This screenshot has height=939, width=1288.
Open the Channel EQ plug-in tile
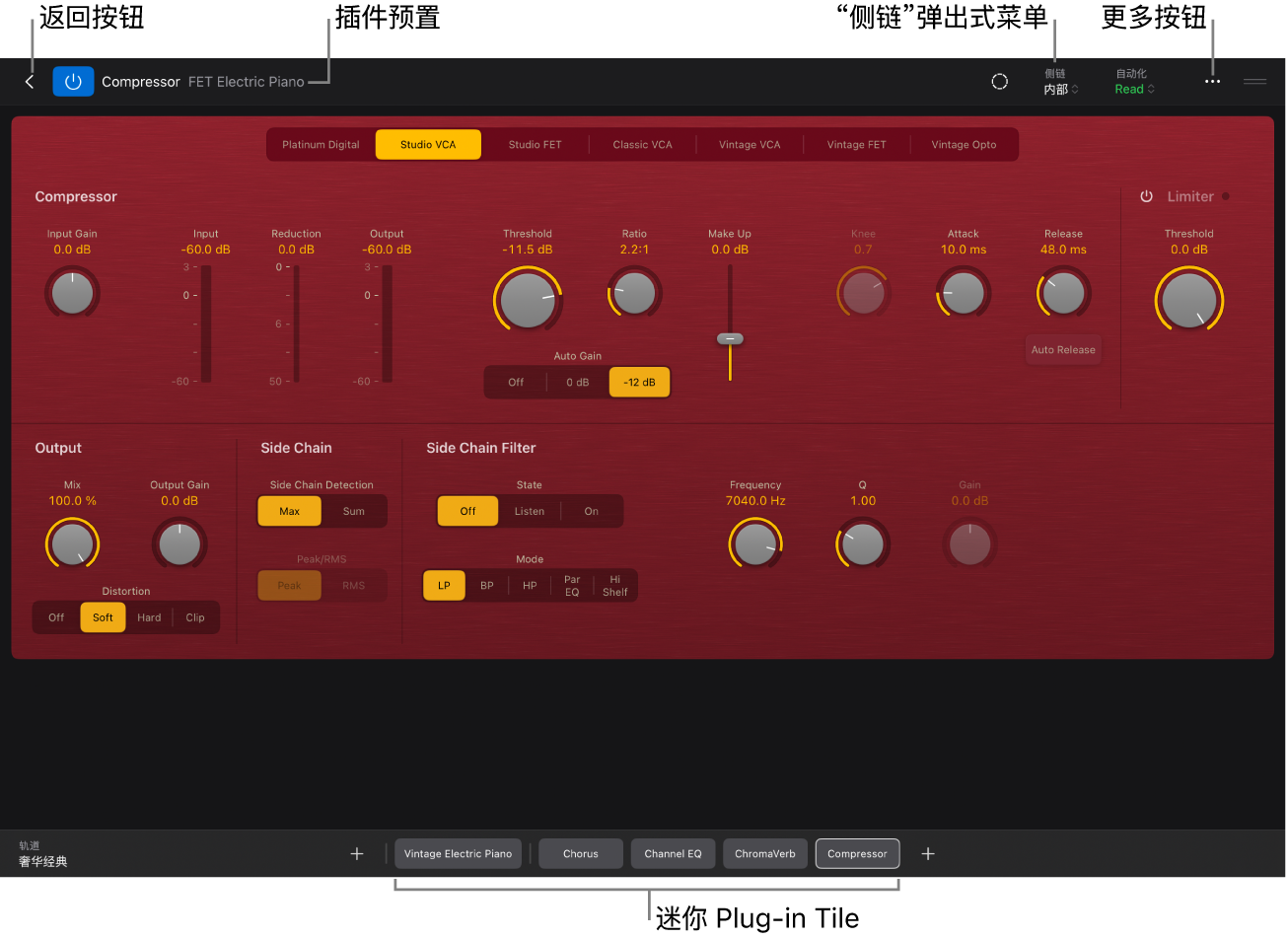pos(673,854)
